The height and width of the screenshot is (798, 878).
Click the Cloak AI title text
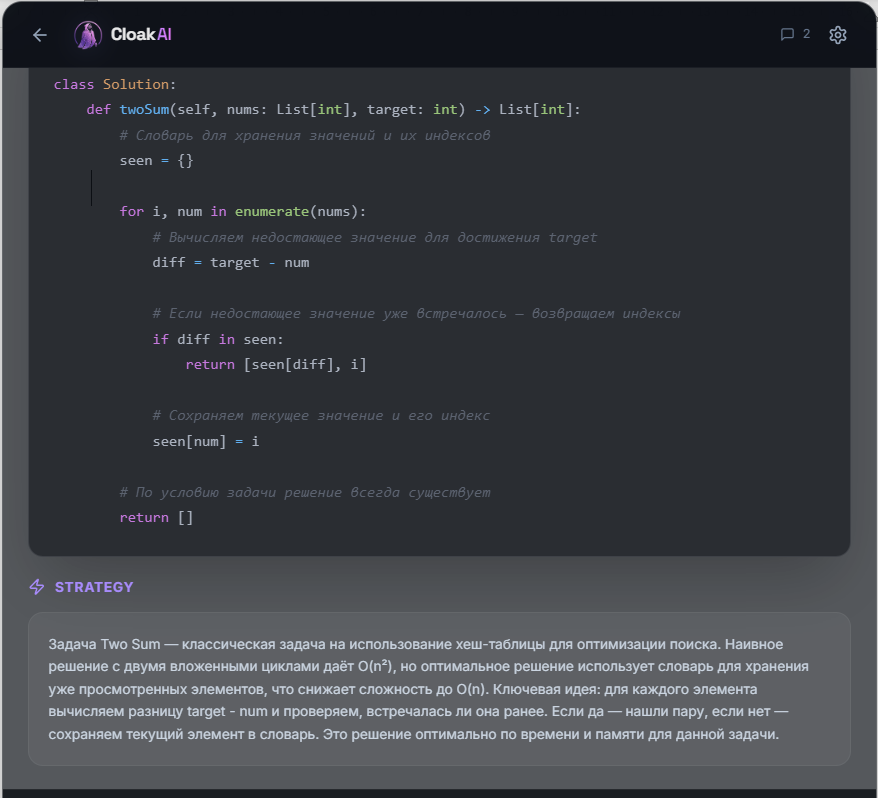click(141, 35)
